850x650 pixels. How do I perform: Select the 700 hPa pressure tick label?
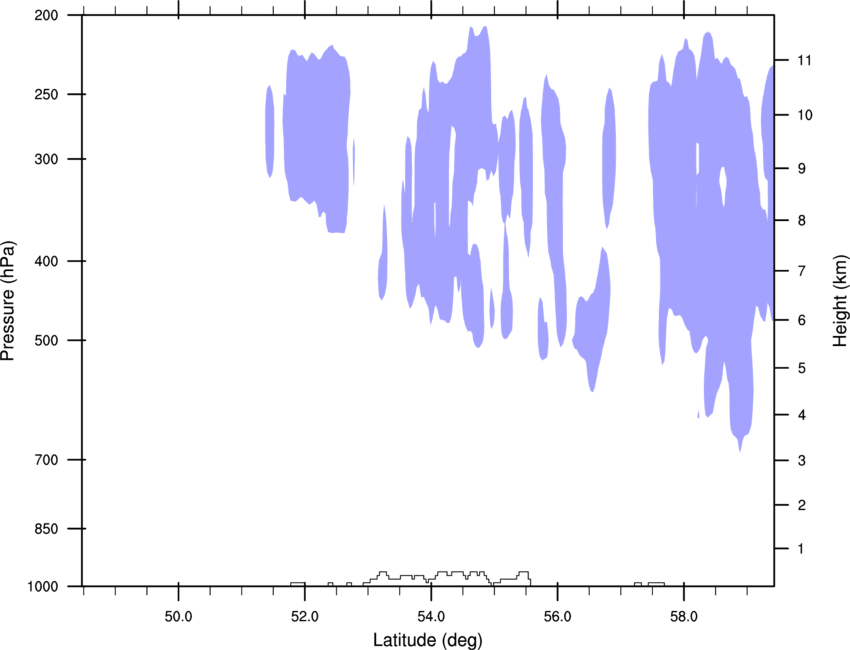coord(46,460)
